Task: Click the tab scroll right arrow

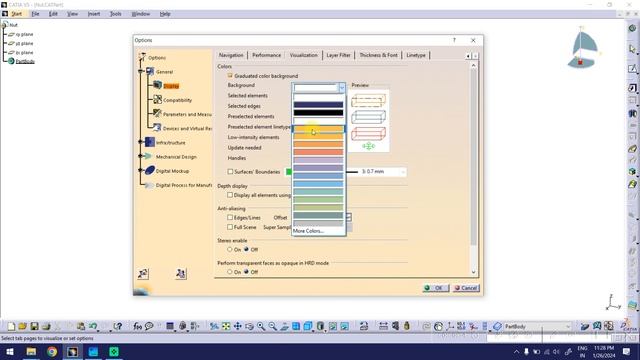Action: click(x=475, y=56)
